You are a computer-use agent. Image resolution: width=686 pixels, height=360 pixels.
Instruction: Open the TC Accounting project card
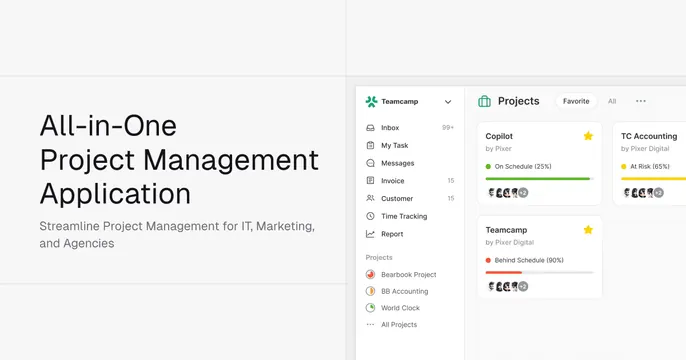coord(649,164)
